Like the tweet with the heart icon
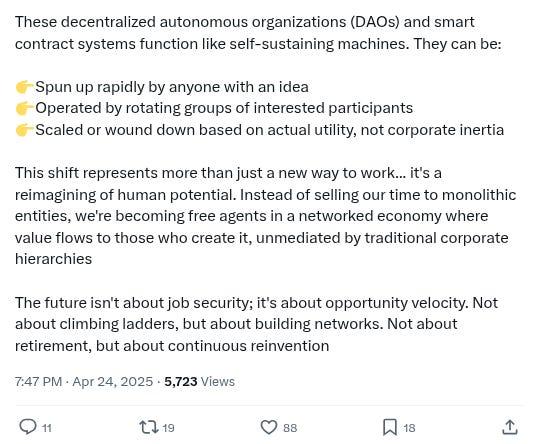 tap(269, 427)
